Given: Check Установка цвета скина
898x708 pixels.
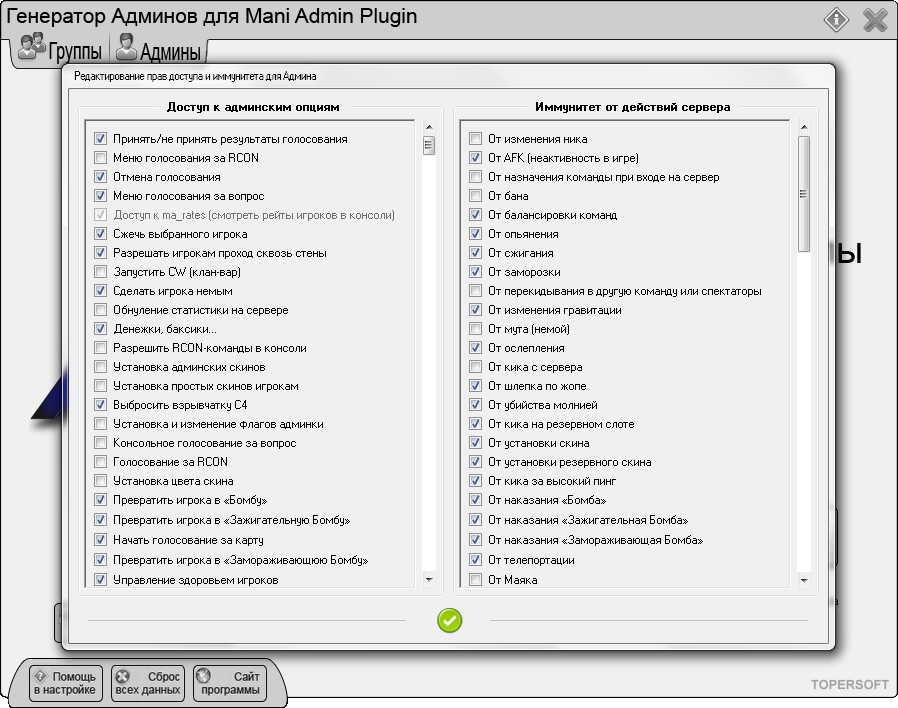Looking at the screenshot, I should click(x=100, y=481).
